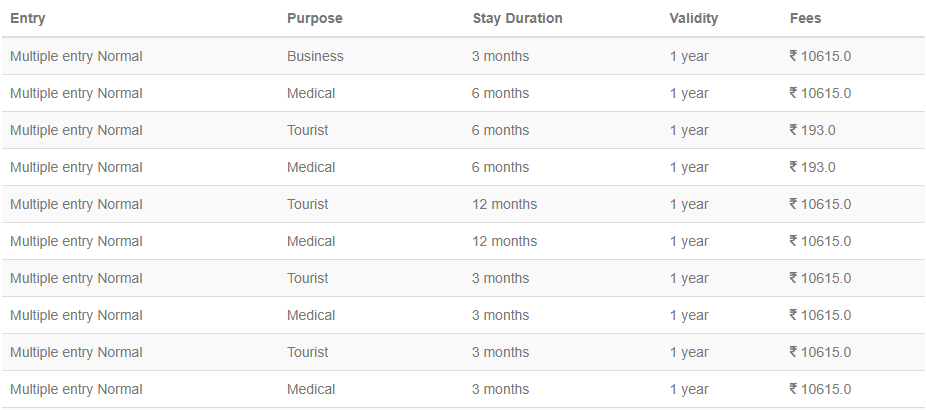Click the Purpose column header
This screenshot has width=926, height=410.
(x=314, y=18)
